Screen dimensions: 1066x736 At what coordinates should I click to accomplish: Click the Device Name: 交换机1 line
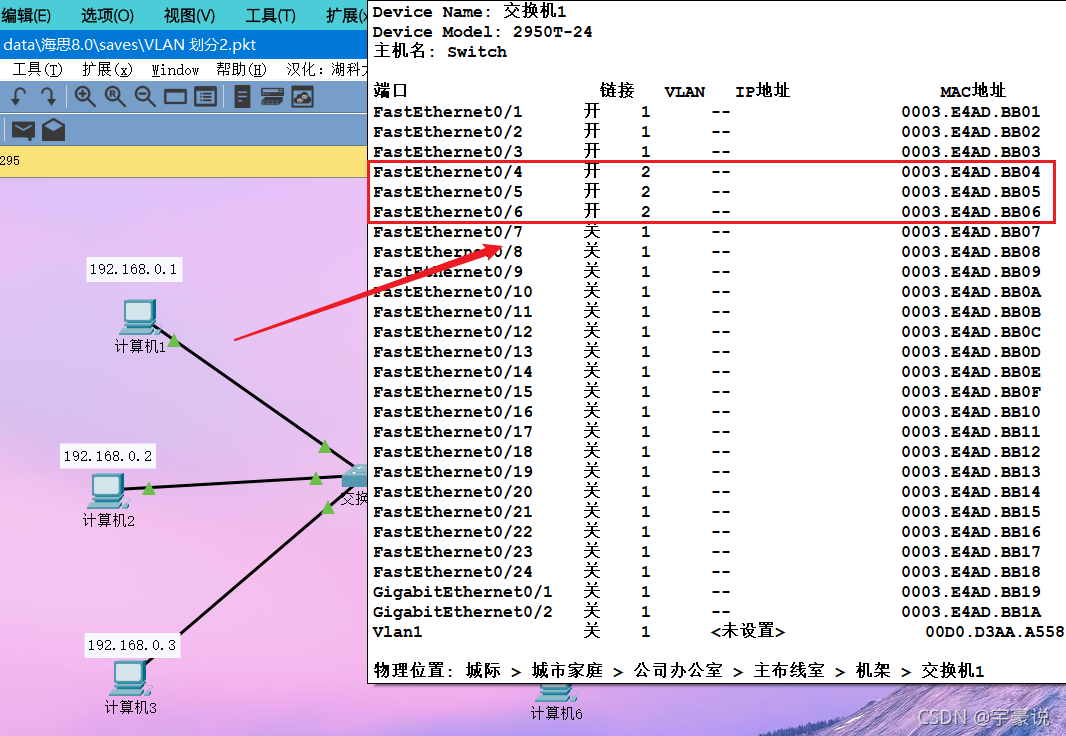[470, 12]
